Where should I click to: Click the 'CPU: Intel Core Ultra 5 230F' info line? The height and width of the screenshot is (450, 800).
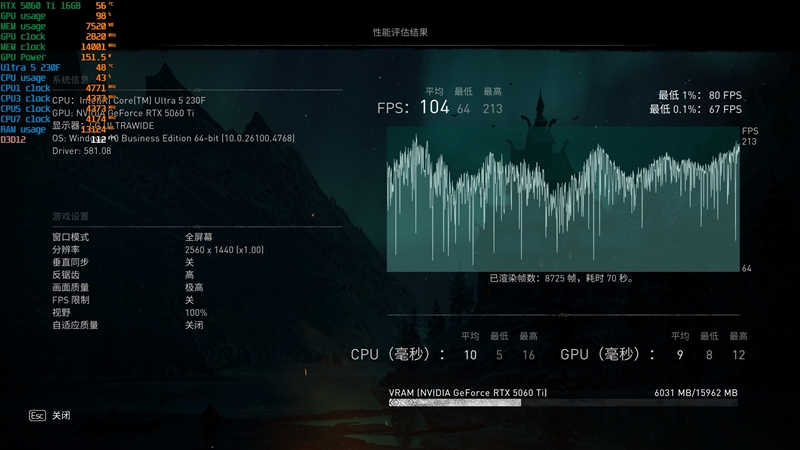pyautogui.click(x=129, y=101)
